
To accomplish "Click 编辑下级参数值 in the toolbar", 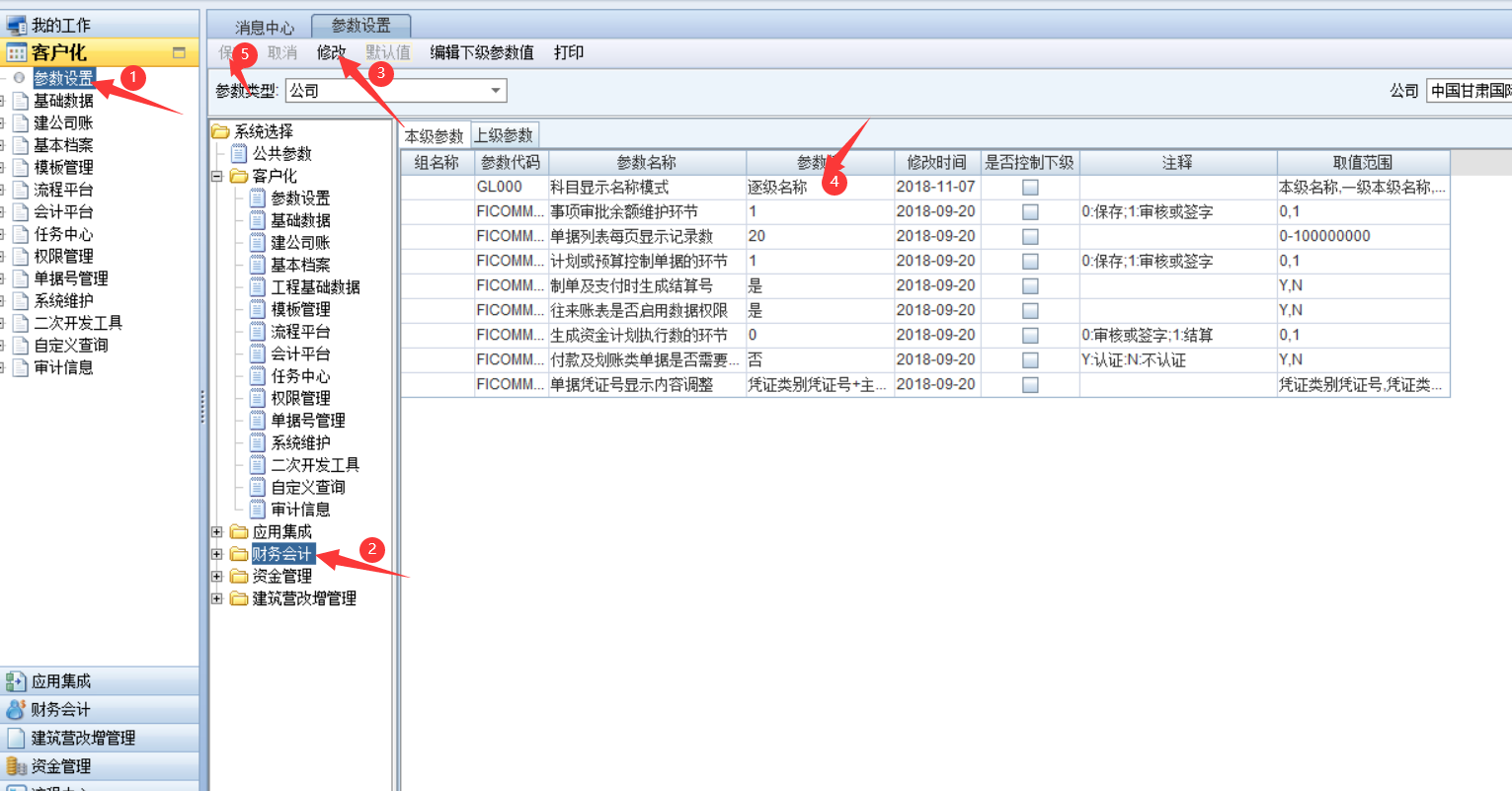I will point(482,52).
